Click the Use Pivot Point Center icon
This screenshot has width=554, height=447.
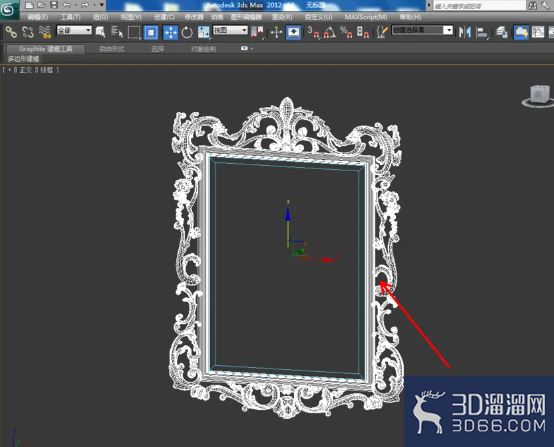tap(258, 32)
